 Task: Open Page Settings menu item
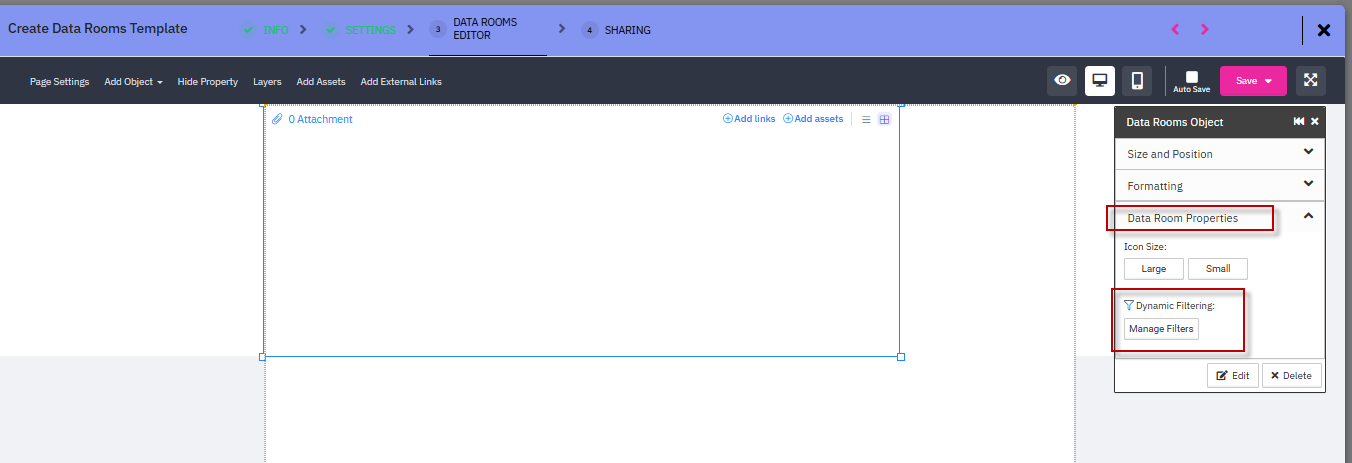pos(59,82)
